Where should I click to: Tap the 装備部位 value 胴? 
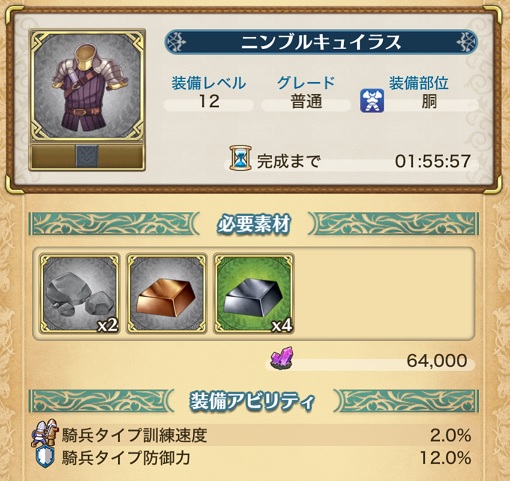(x=429, y=101)
